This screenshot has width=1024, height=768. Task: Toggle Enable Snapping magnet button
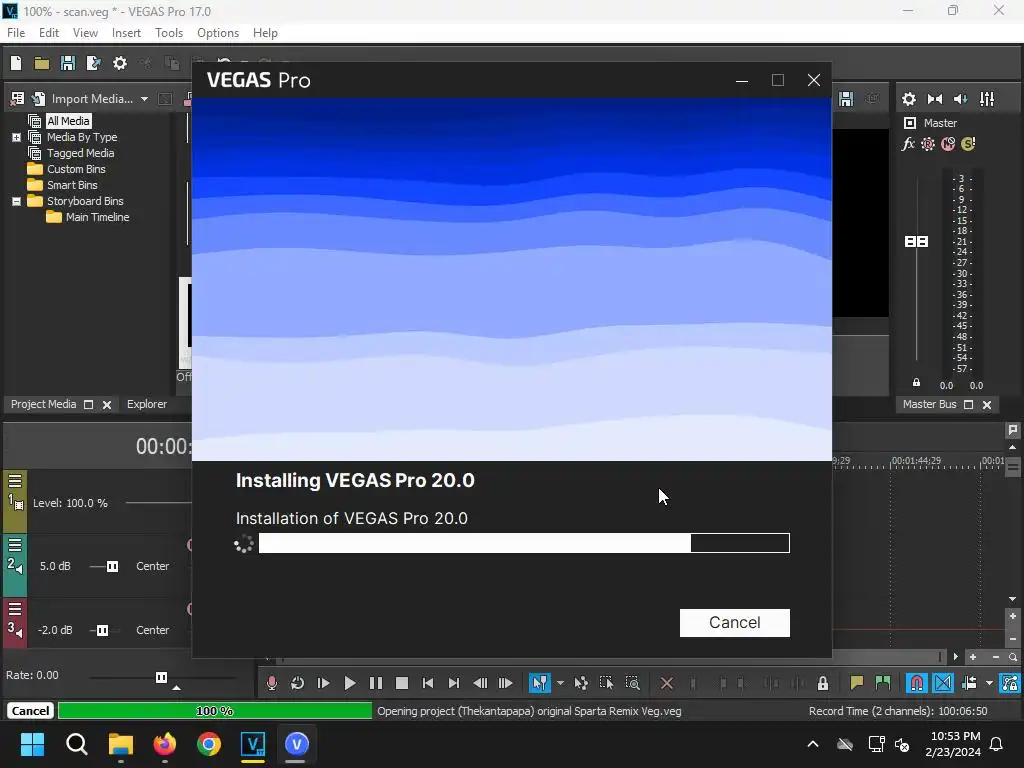tap(917, 683)
